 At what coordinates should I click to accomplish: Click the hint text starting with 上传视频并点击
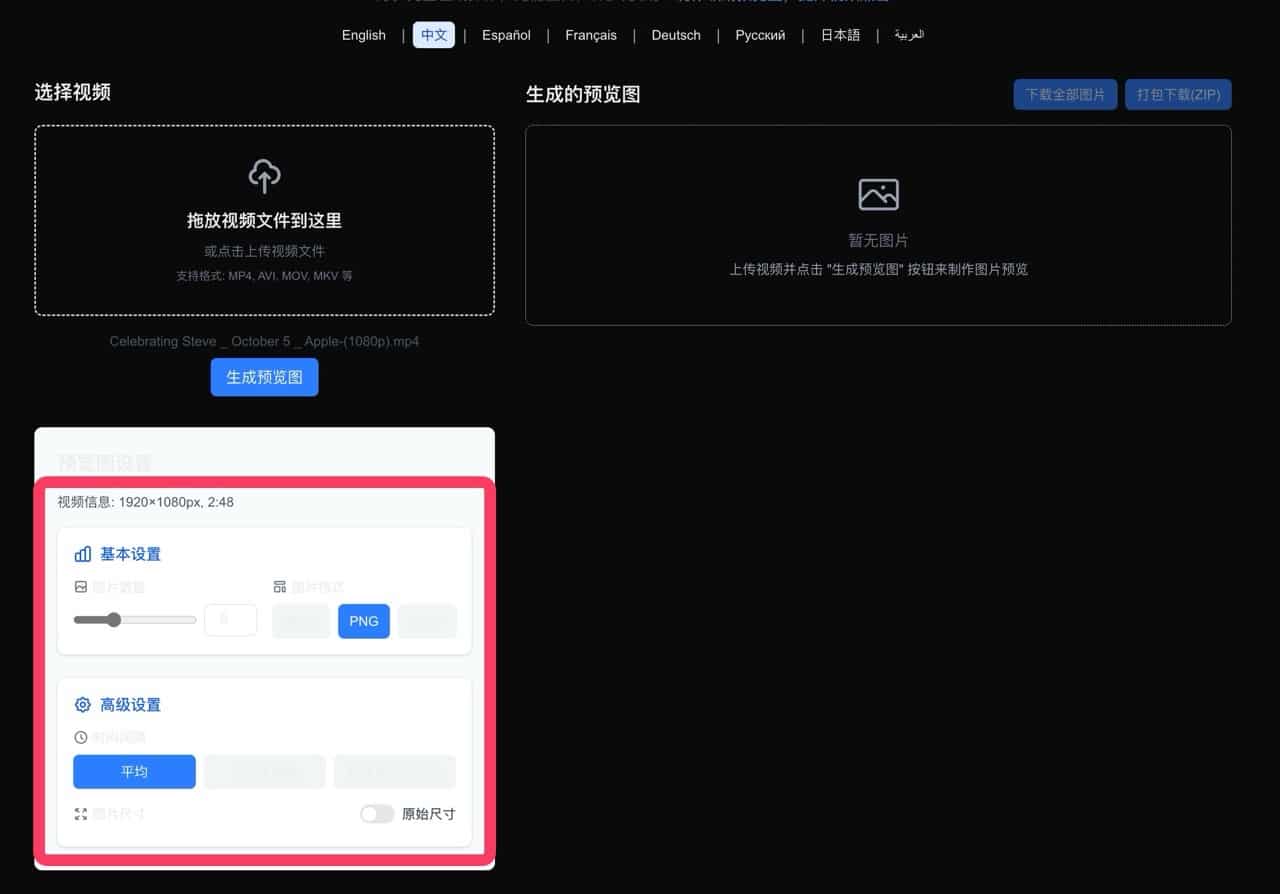[x=878, y=269]
